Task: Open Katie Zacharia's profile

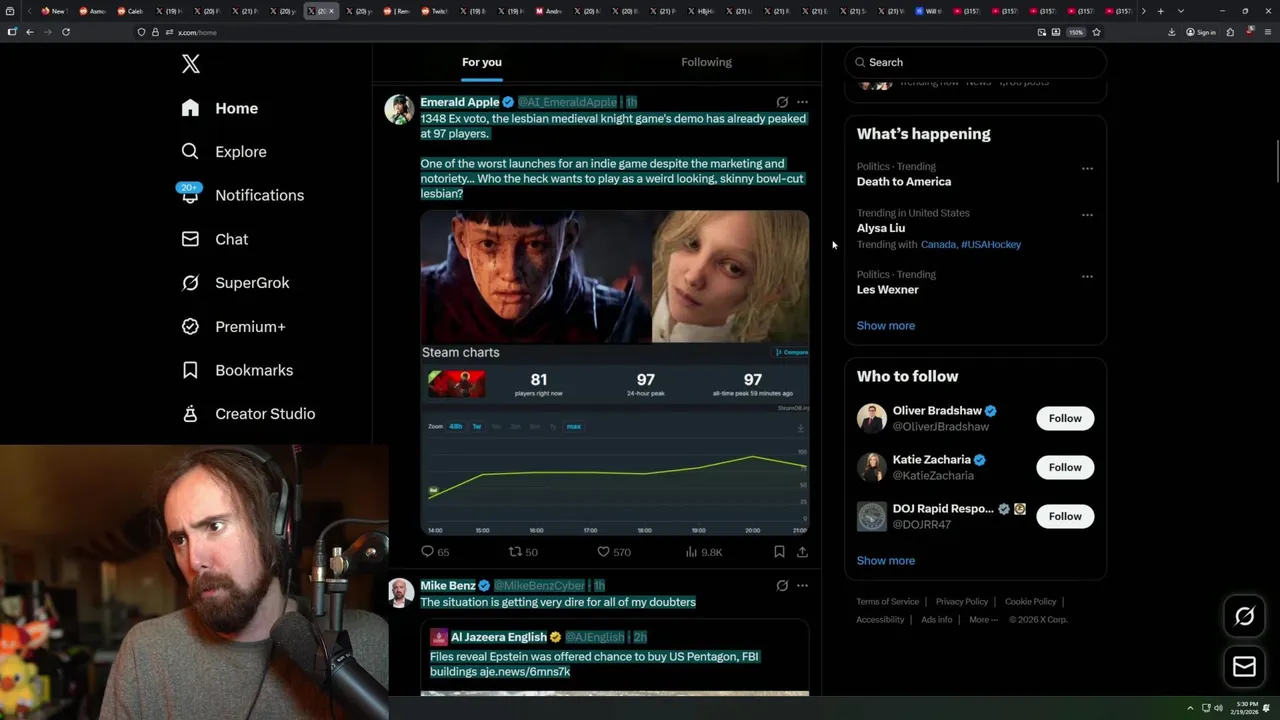Action: 932,460
